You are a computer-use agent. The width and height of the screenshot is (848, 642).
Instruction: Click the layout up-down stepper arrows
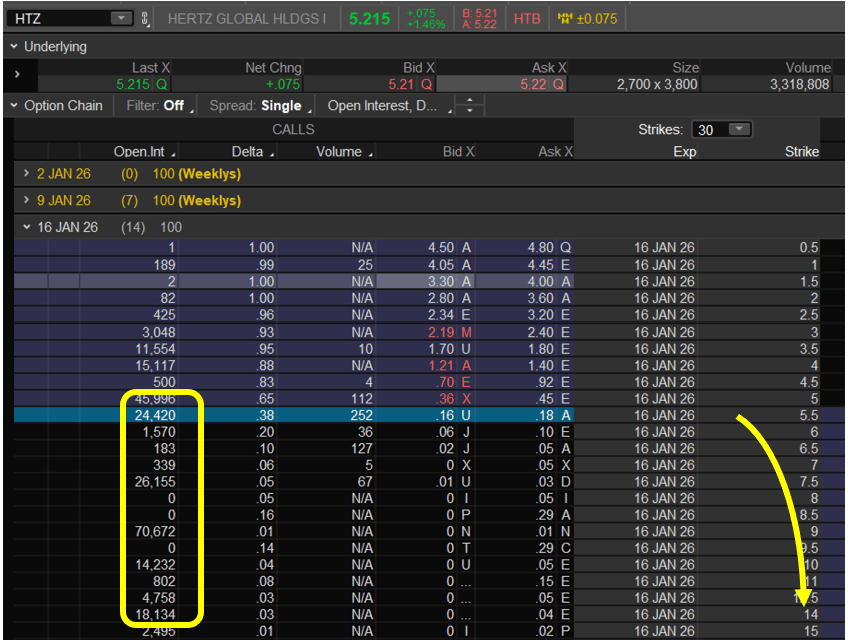(x=469, y=105)
